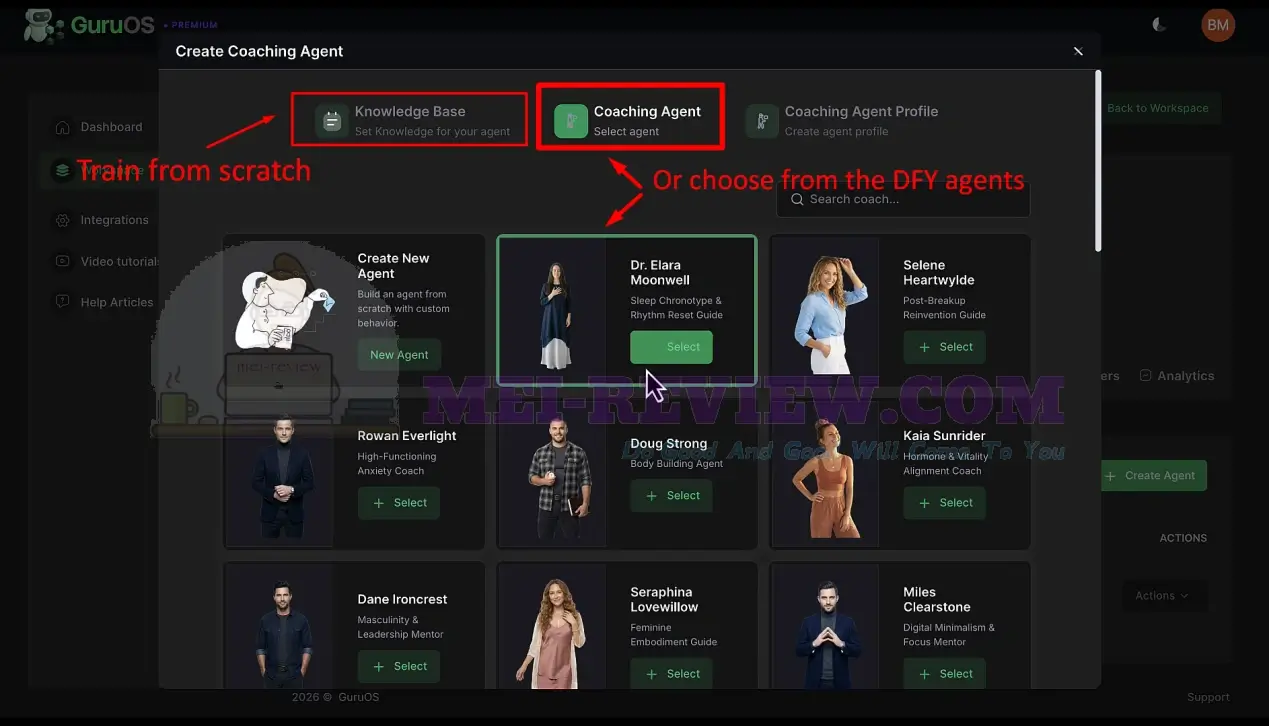Select the Coaching Agent step tab
This screenshot has width=1269, height=726.
point(630,120)
